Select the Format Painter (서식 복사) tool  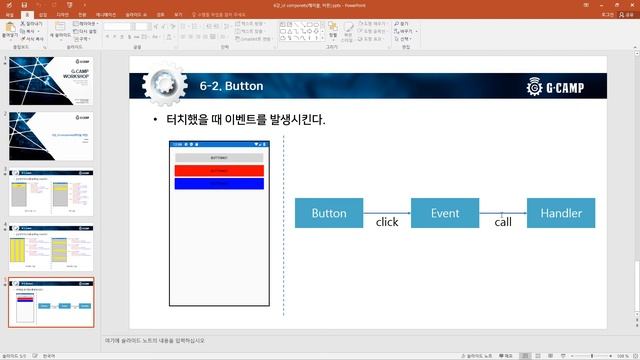[32, 39]
